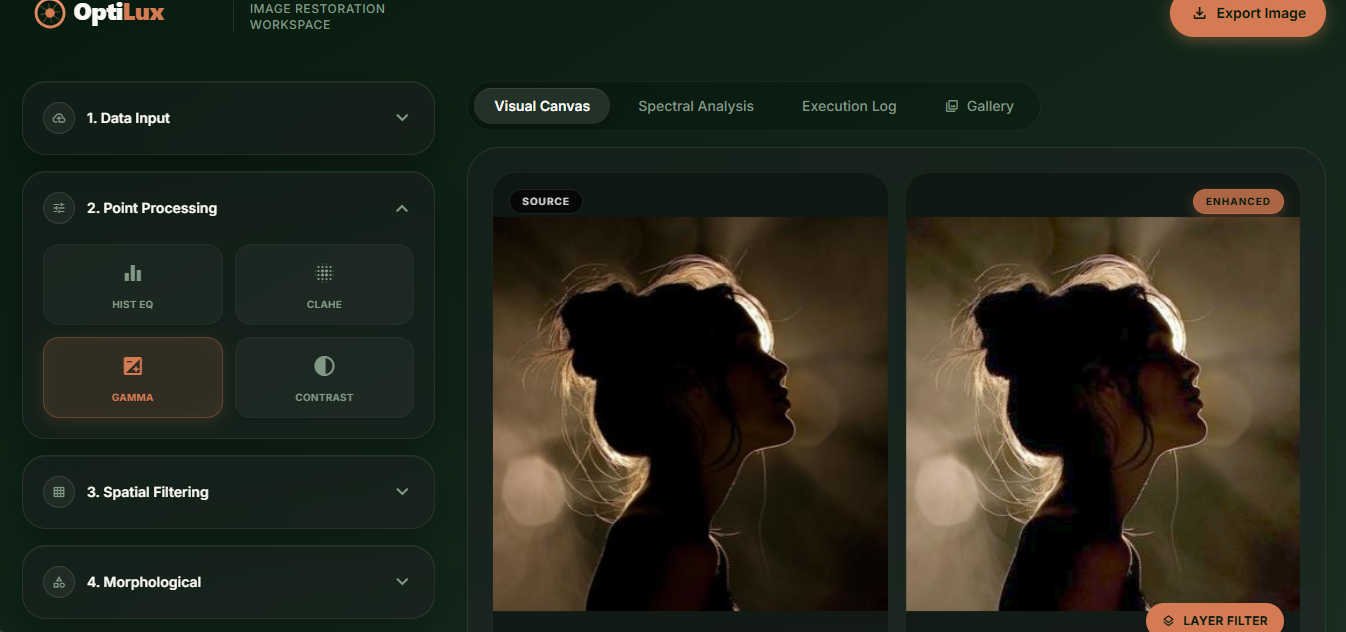This screenshot has height=632, width=1346.
Task: Click the '4. Morphological' heading text
Action: tap(144, 582)
